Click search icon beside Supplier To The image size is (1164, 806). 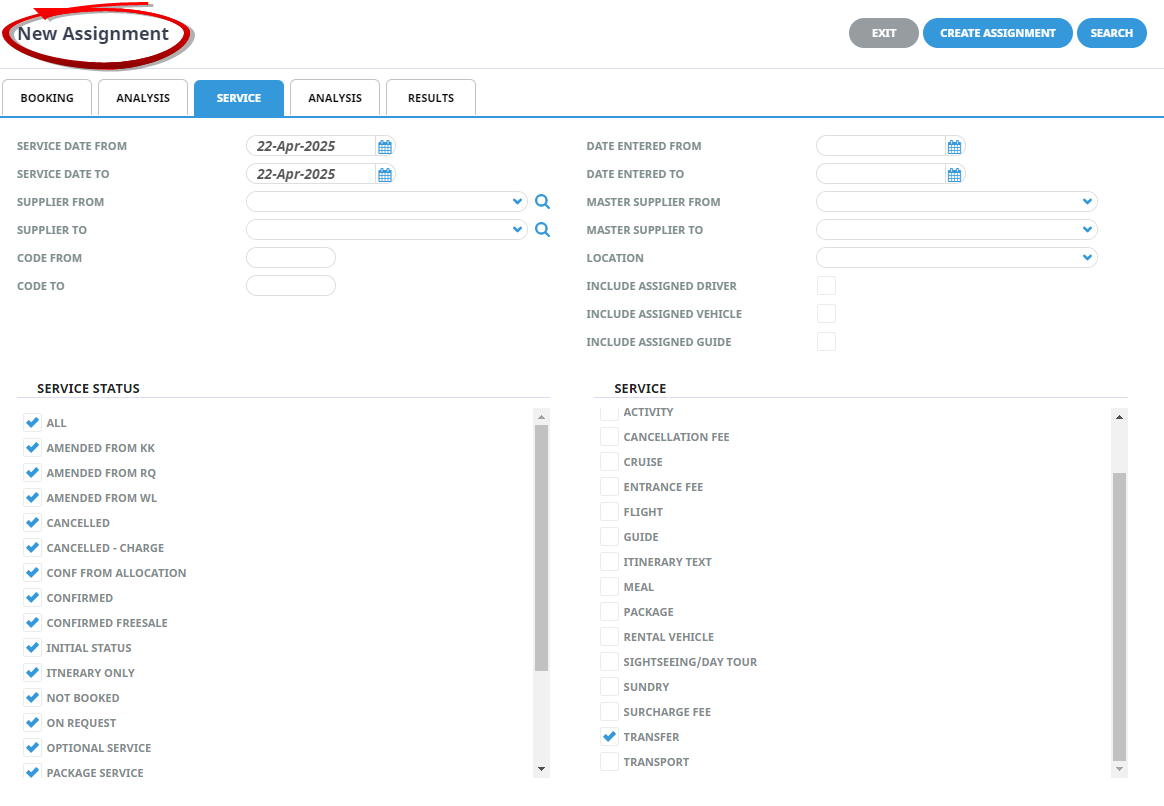(x=542, y=230)
